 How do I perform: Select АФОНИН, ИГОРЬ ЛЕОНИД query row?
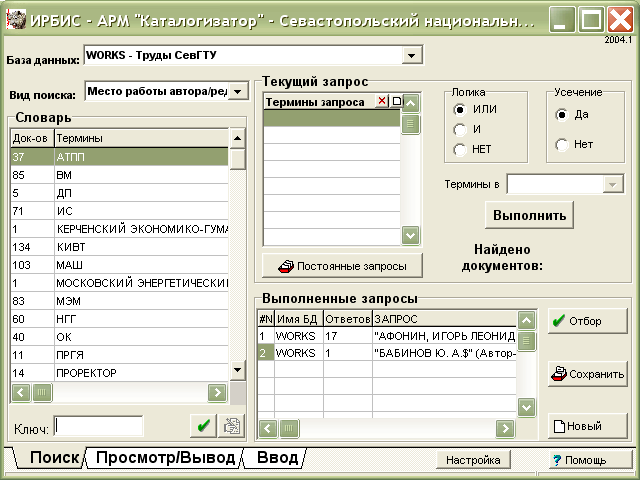(x=387, y=336)
